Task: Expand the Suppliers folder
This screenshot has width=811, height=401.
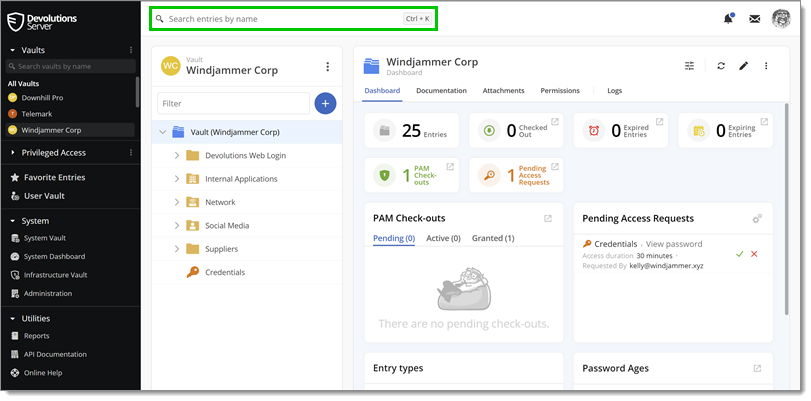Action: (176, 249)
